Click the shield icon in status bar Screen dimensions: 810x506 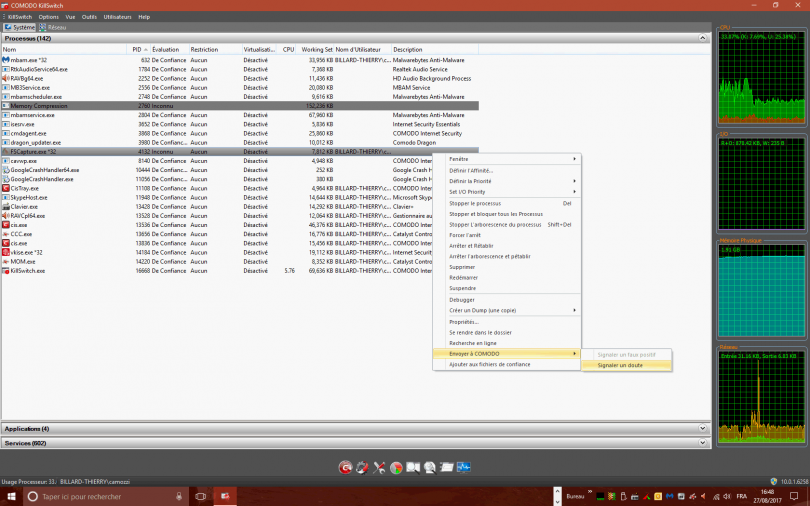(773, 481)
